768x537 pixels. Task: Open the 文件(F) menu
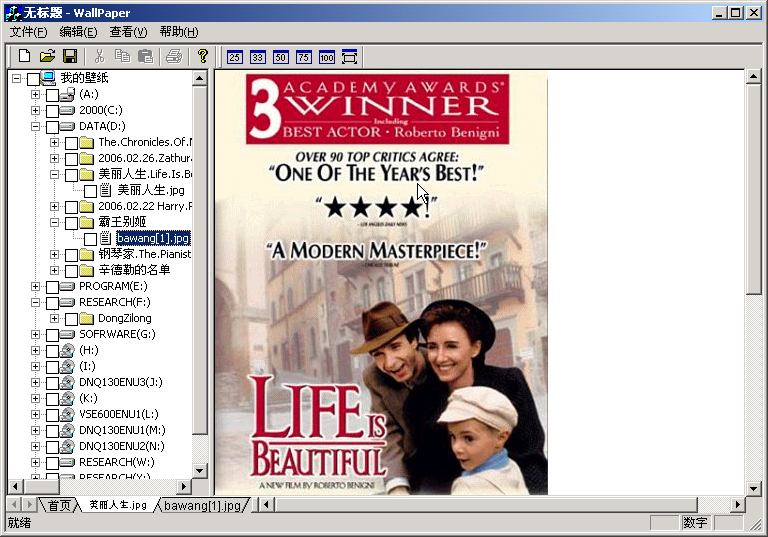28,32
